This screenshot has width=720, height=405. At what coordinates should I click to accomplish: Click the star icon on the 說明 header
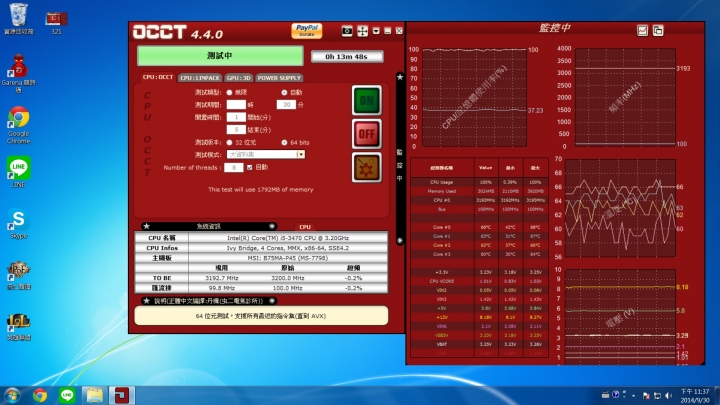(146, 301)
